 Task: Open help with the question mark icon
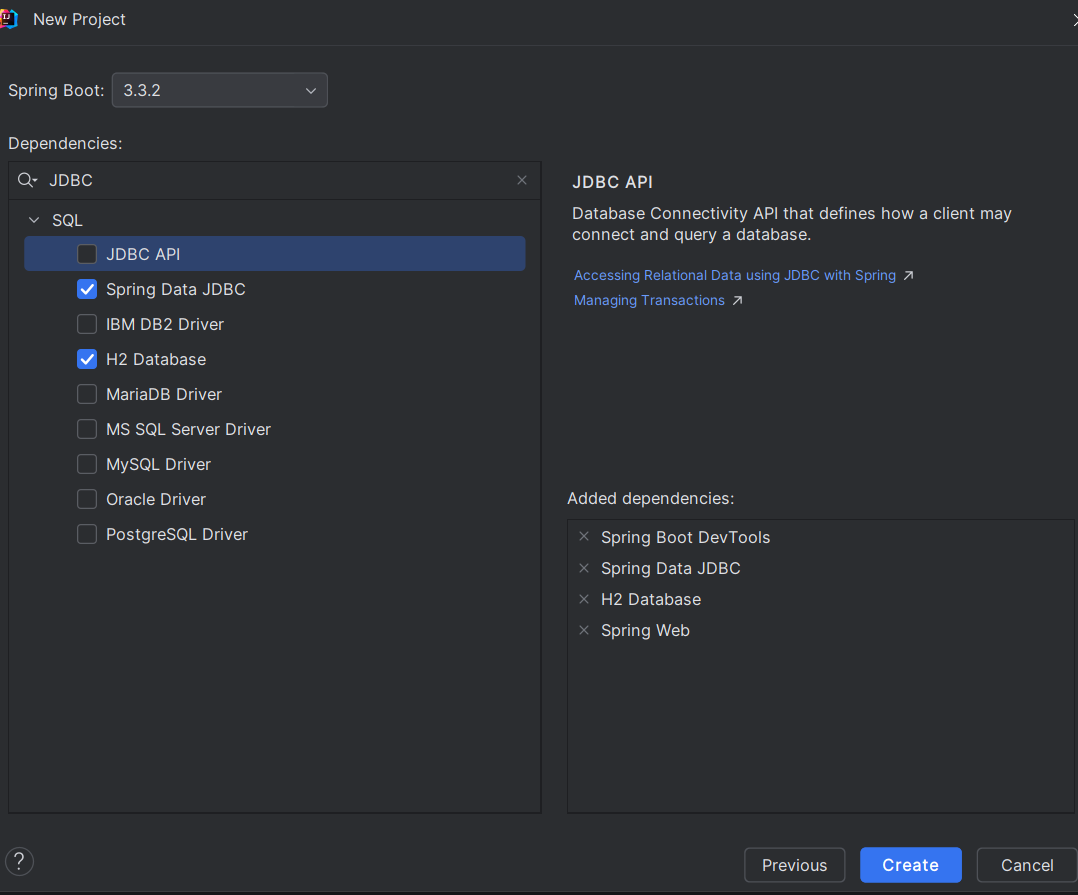(20, 861)
